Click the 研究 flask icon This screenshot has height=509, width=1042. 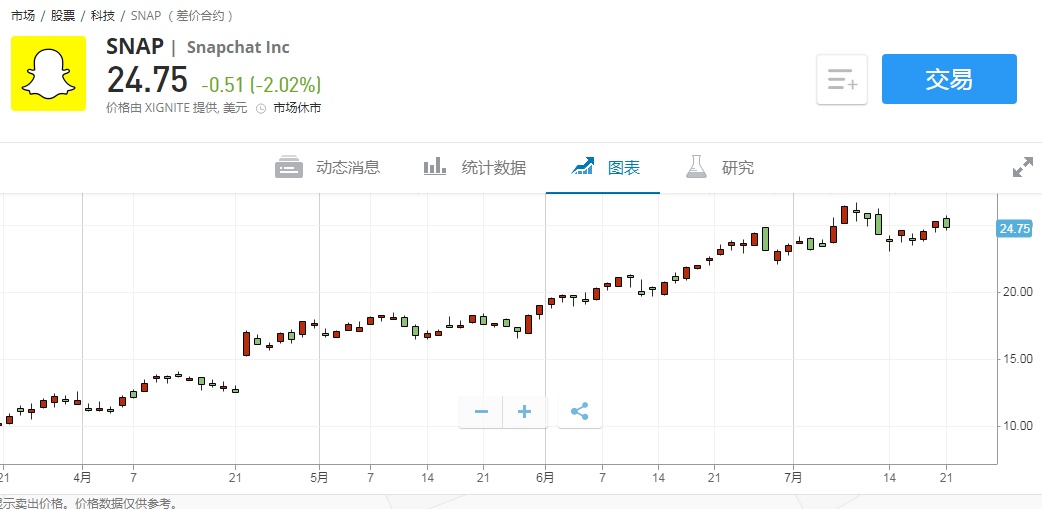pos(696,167)
